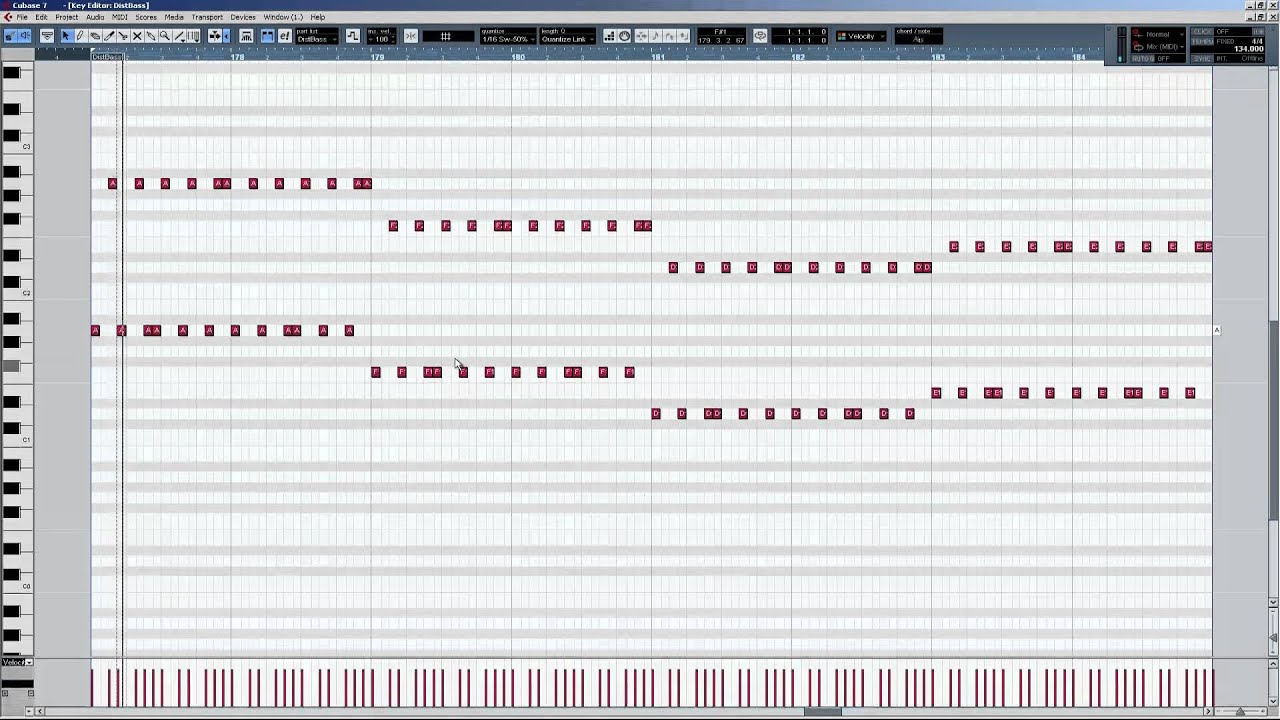Toggle Edit Active Part Only button

pyautogui.click(x=285, y=36)
